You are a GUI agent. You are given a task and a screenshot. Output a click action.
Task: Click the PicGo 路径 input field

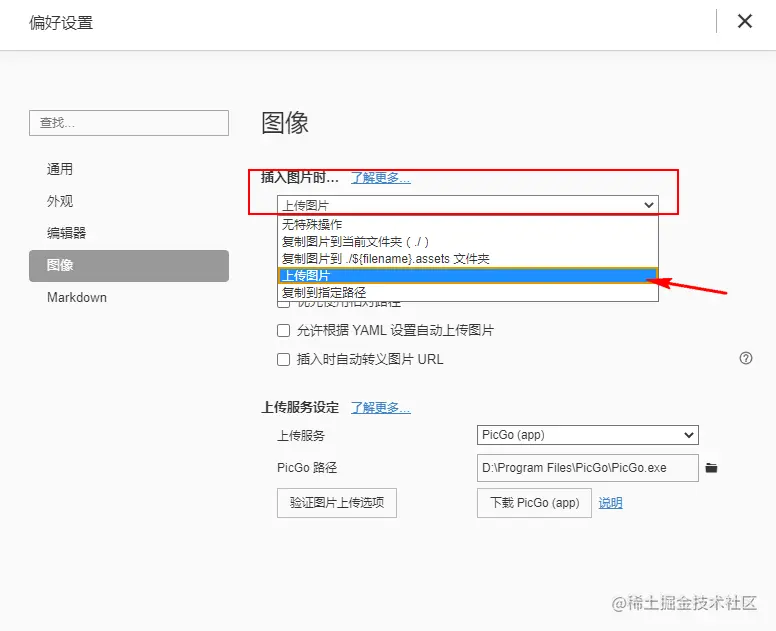pos(587,468)
